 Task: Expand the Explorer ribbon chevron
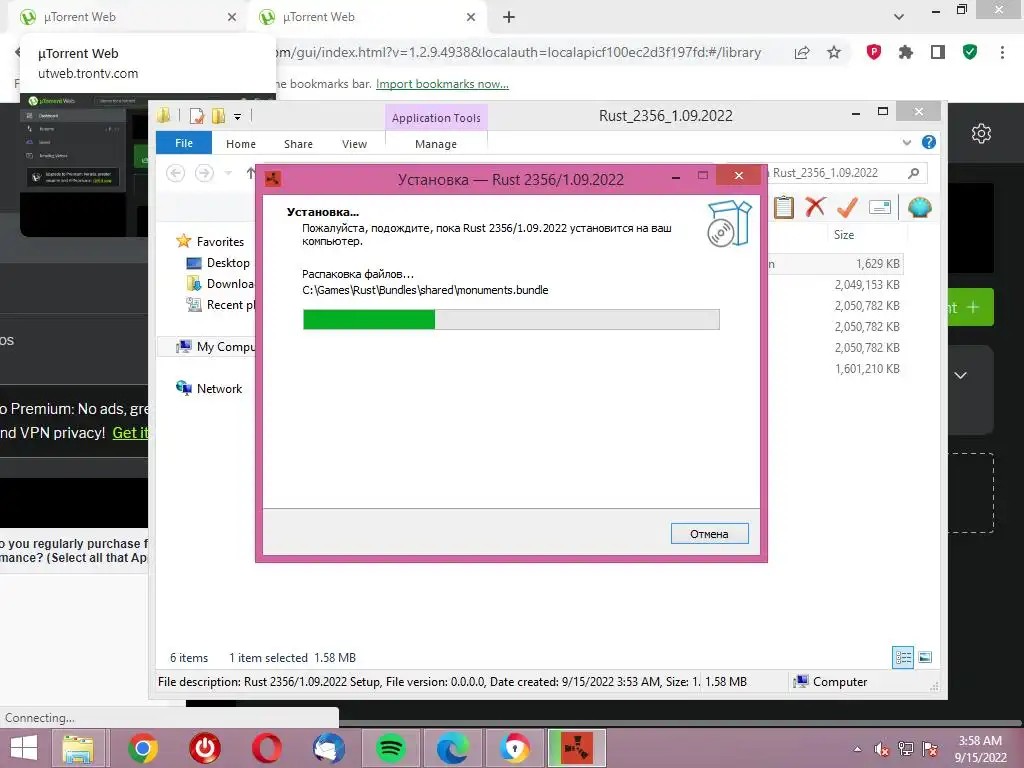point(907,142)
